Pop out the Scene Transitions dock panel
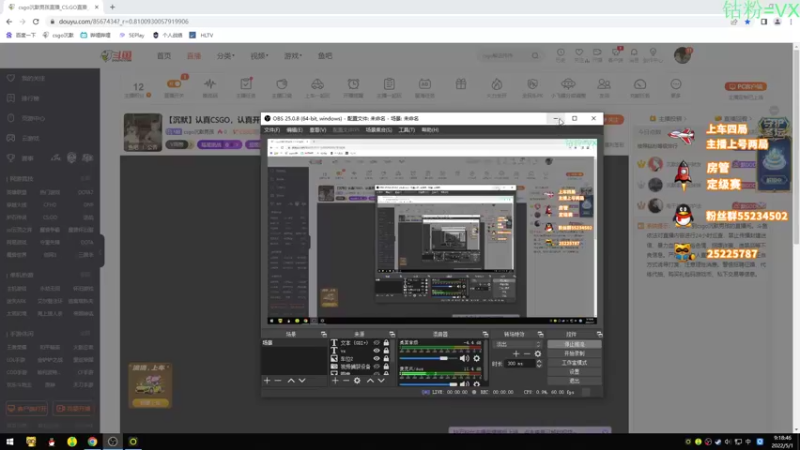Screen dimensions: 800x450 click(x=540, y=334)
